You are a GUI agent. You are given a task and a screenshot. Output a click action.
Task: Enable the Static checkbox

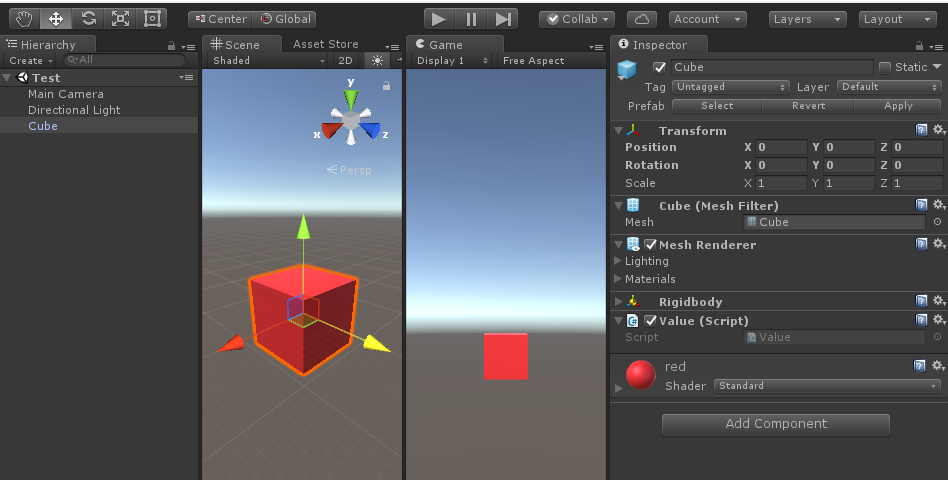(x=885, y=67)
